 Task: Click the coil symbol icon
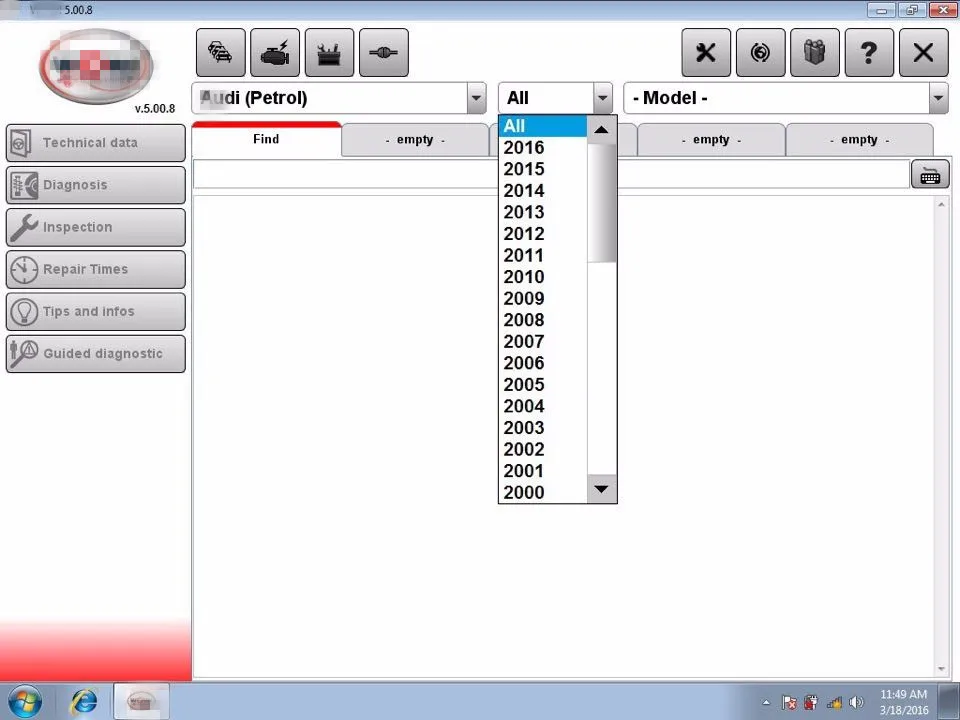point(760,52)
